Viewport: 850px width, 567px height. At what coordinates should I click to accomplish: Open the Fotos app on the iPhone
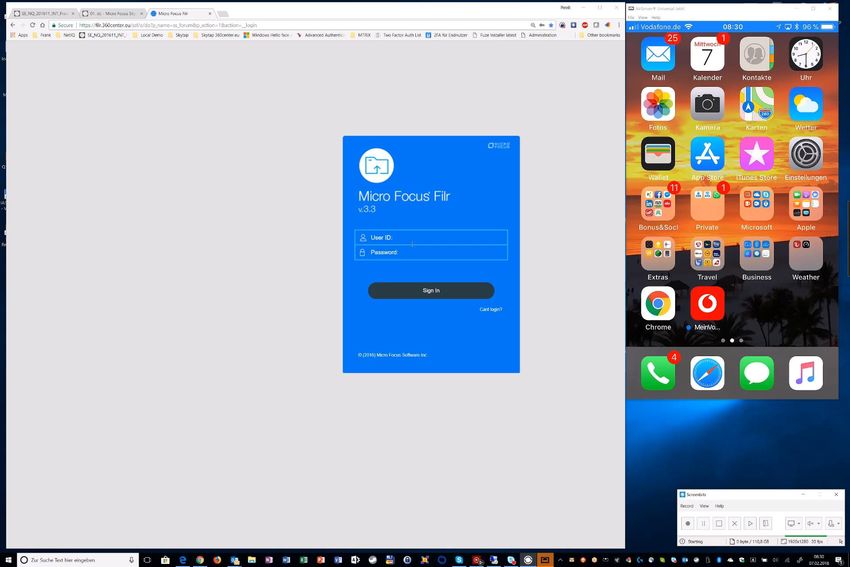(x=658, y=104)
